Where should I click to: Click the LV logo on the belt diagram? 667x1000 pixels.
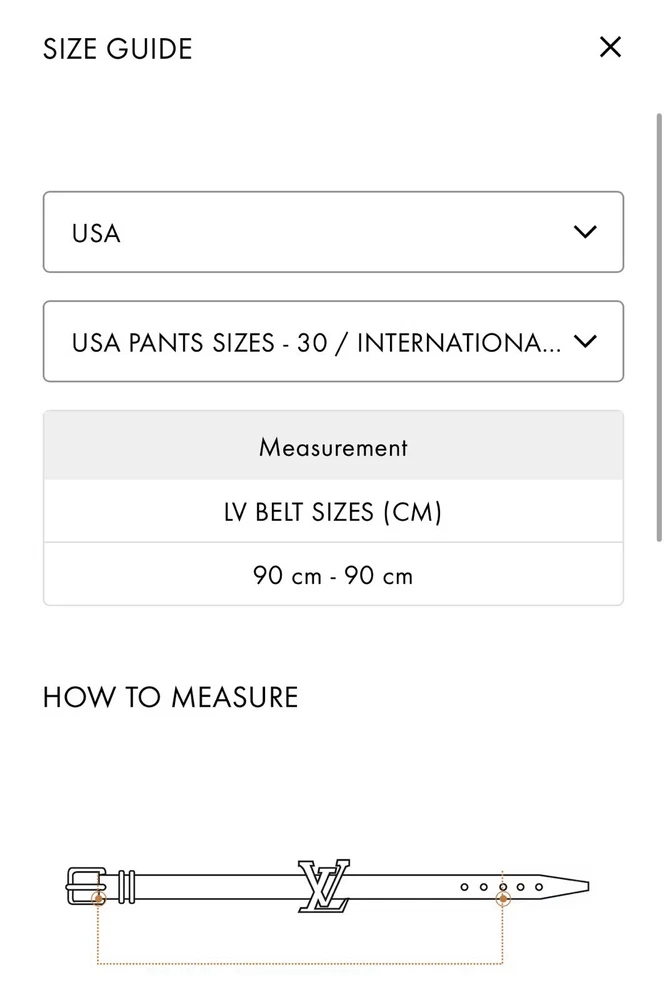click(324, 884)
